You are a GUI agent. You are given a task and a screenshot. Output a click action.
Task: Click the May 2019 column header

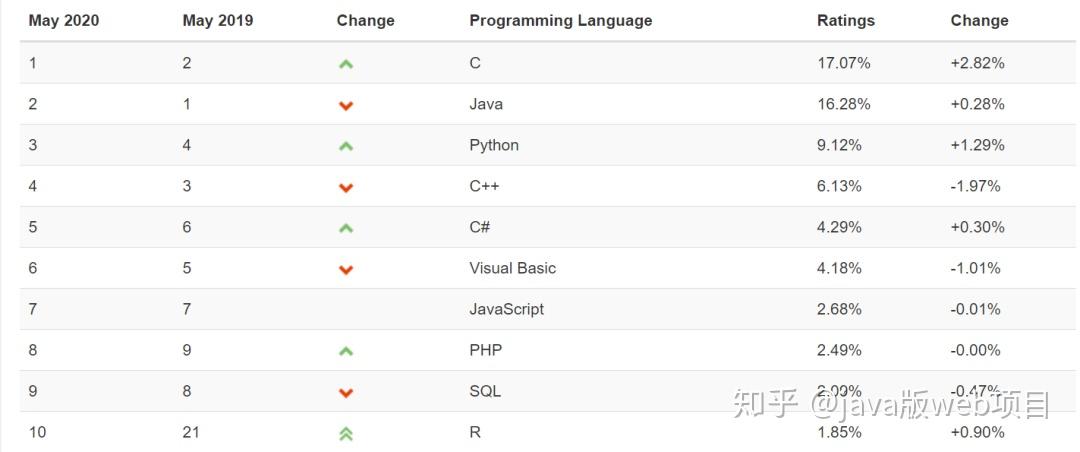pos(218,20)
